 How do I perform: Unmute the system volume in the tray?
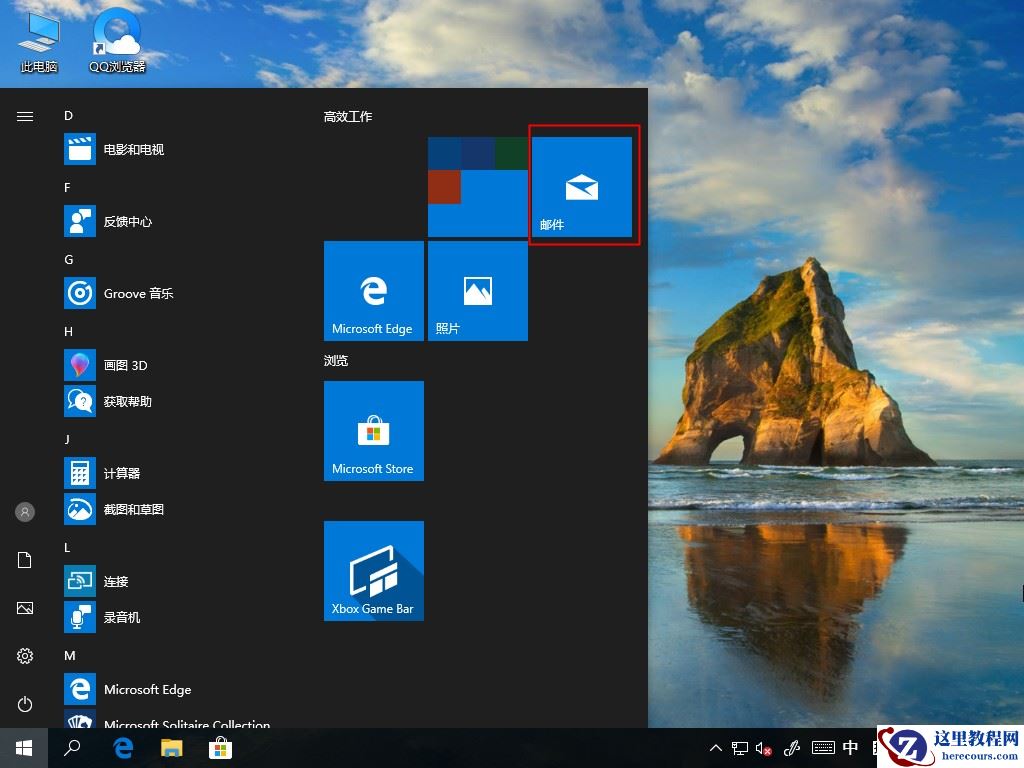click(x=764, y=748)
